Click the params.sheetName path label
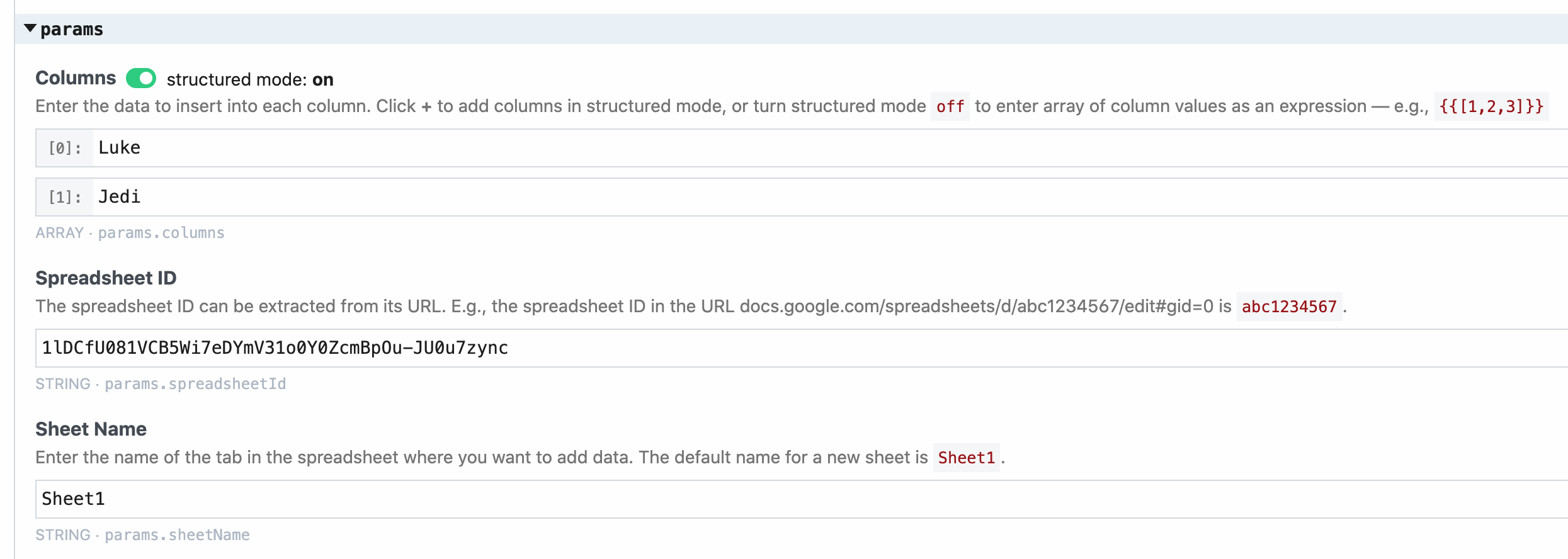The height and width of the screenshot is (559, 1568). [177, 535]
